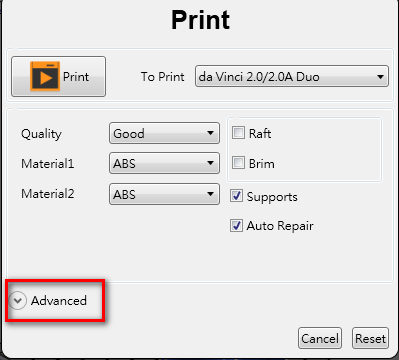This screenshot has height=360, width=399.
Task: Enable the Raft checkbox
Action: click(x=238, y=133)
